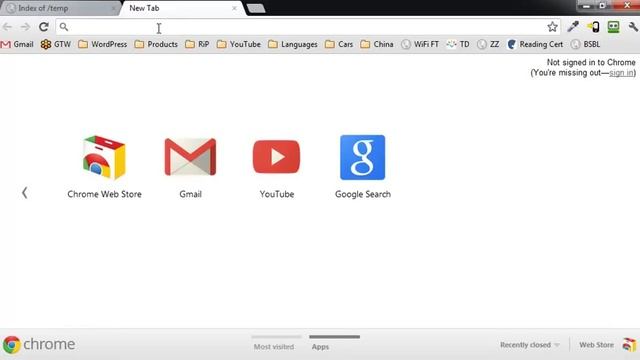Image resolution: width=640 pixels, height=360 pixels.
Task: Expand the RiP bookmarks folder
Action: point(197,44)
